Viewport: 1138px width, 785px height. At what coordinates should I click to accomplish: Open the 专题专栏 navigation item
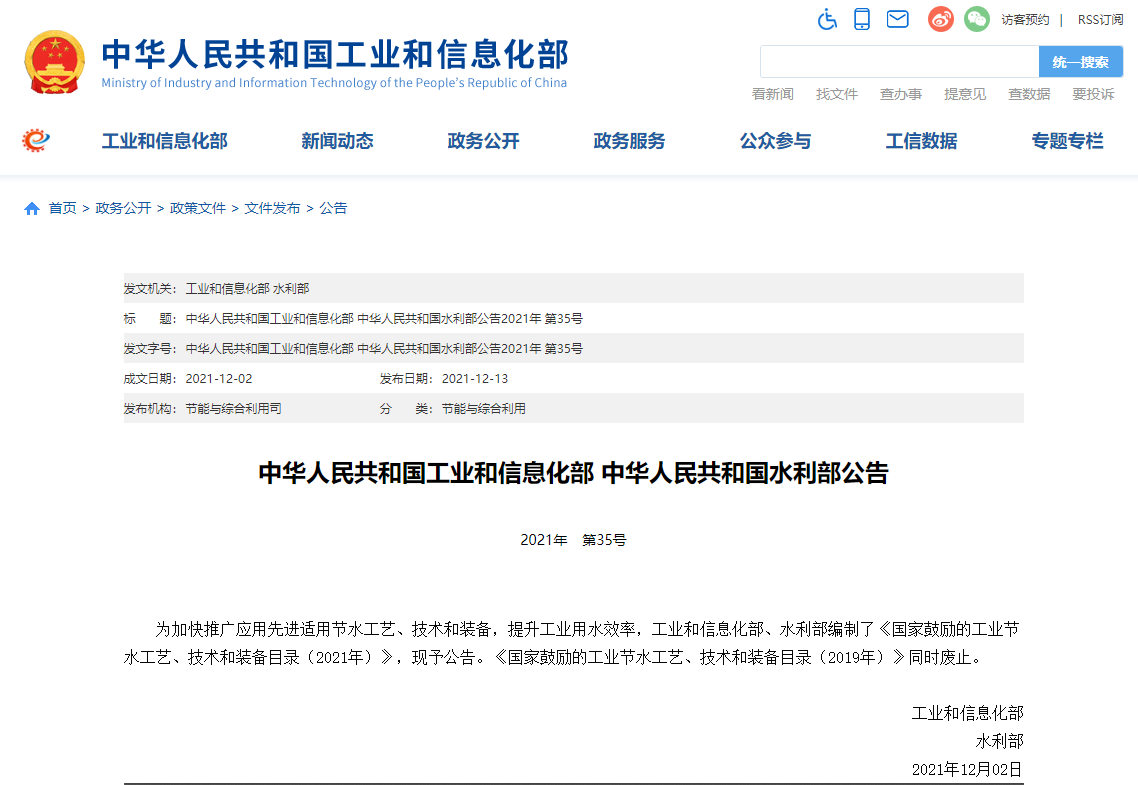(1067, 142)
